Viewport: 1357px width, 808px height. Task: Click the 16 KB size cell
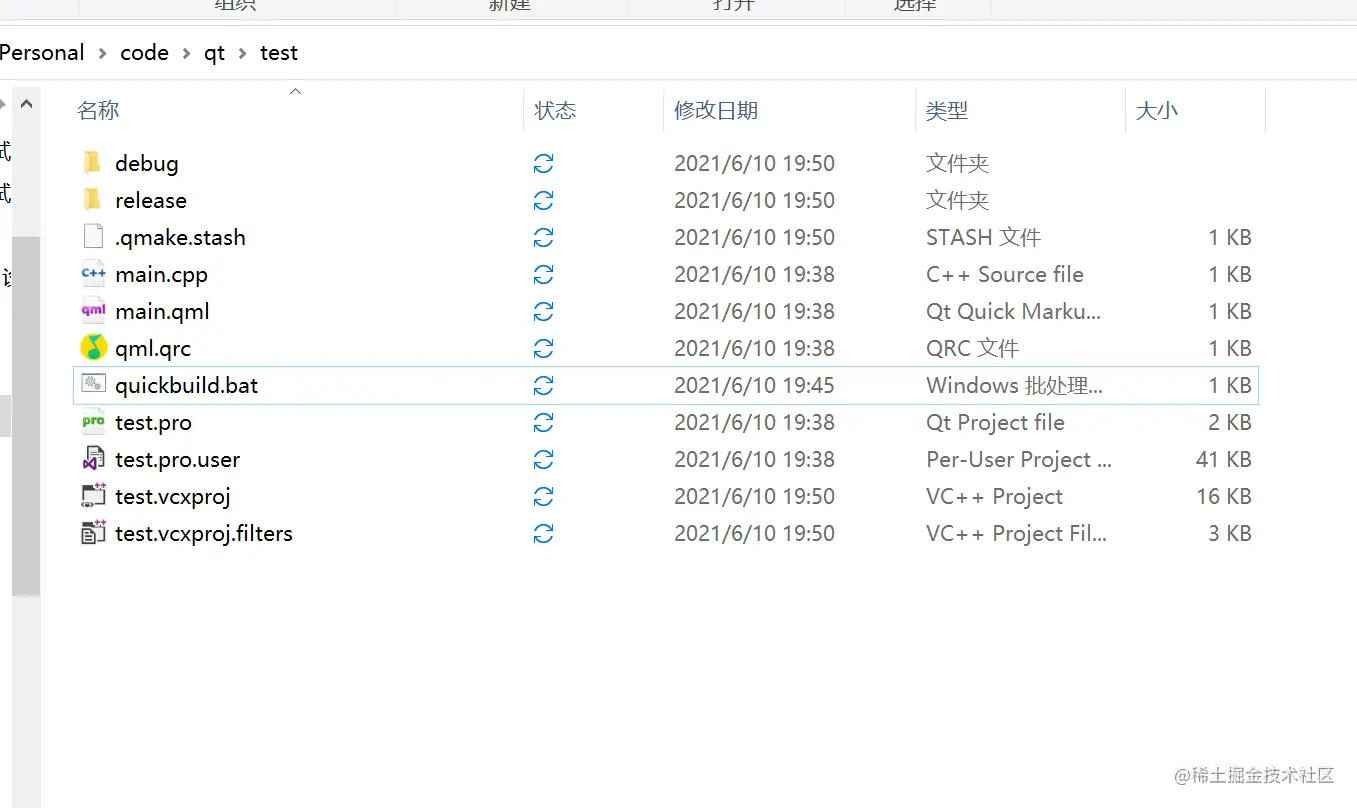click(x=1223, y=496)
